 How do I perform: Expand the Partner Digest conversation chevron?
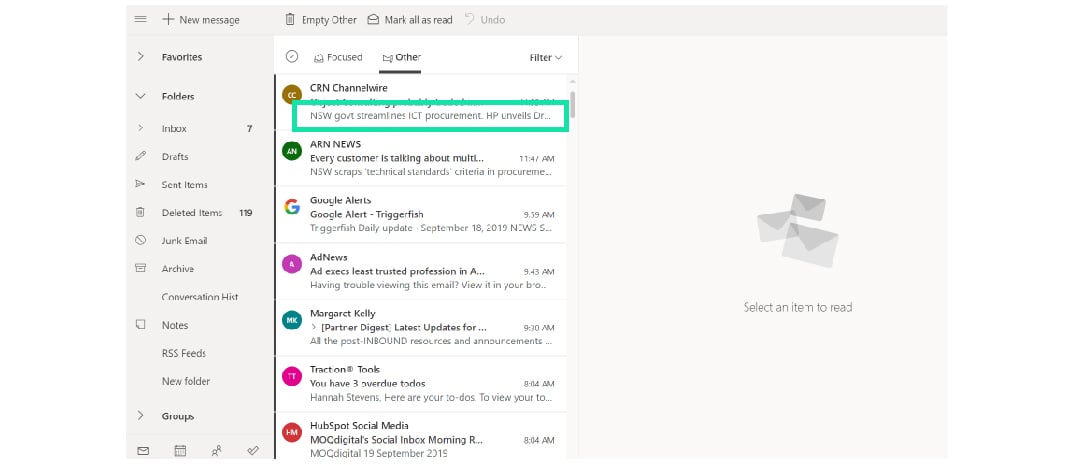(314, 327)
